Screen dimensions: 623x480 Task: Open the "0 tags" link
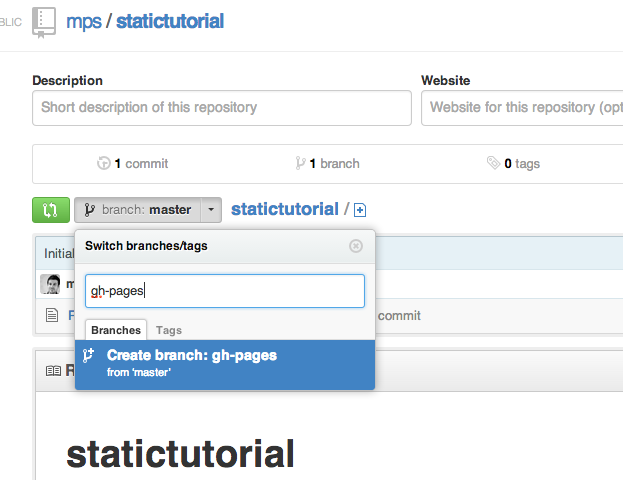[513, 163]
